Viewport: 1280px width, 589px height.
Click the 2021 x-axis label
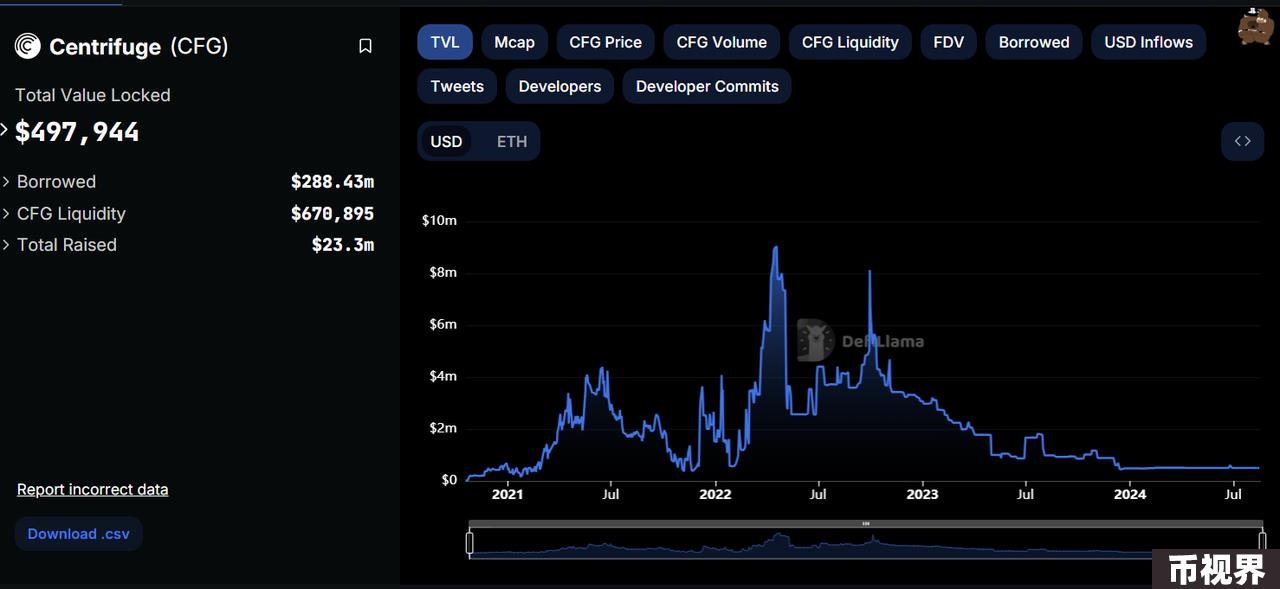click(x=507, y=494)
